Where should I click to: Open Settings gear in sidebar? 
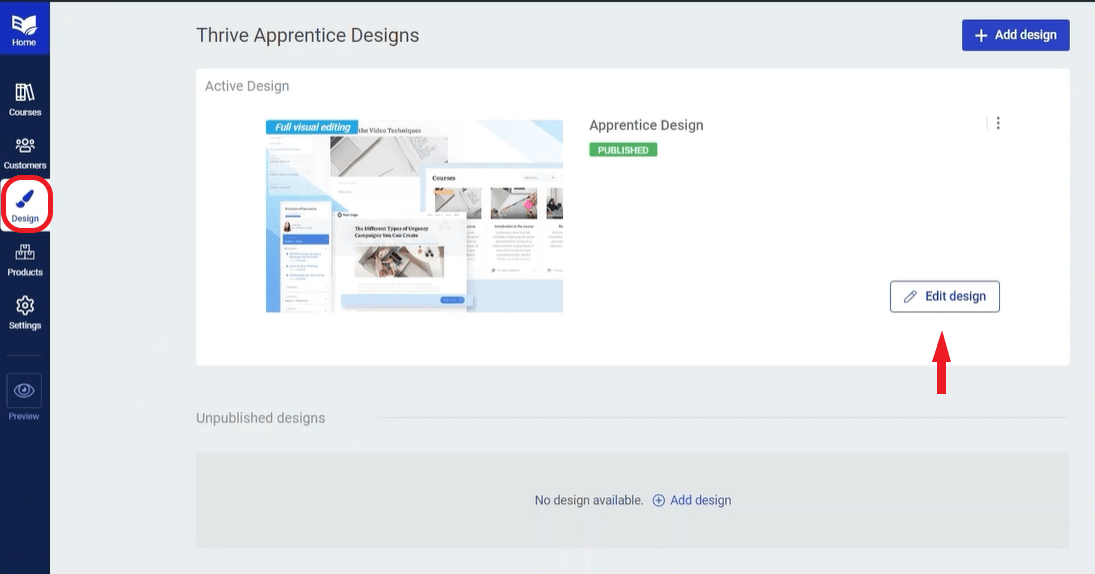[24, 313]
